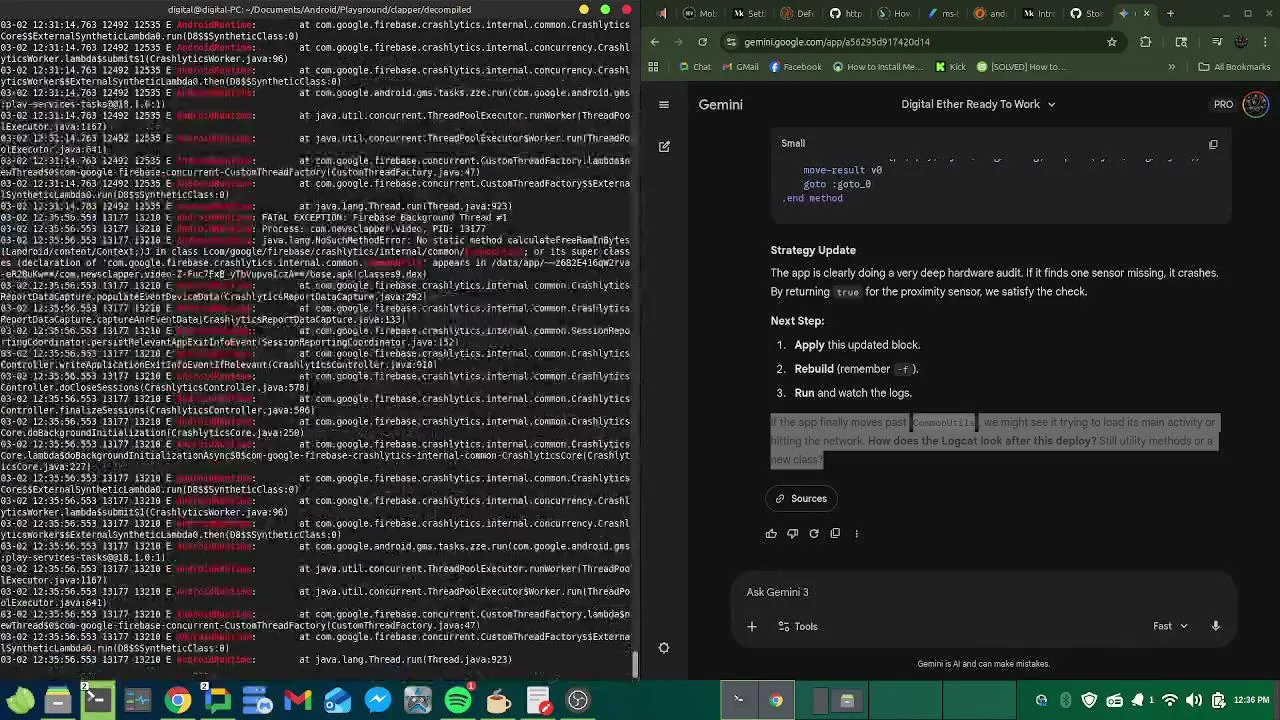Open the Facebook bookmark
1280x720 pixels.
[794, 67]
